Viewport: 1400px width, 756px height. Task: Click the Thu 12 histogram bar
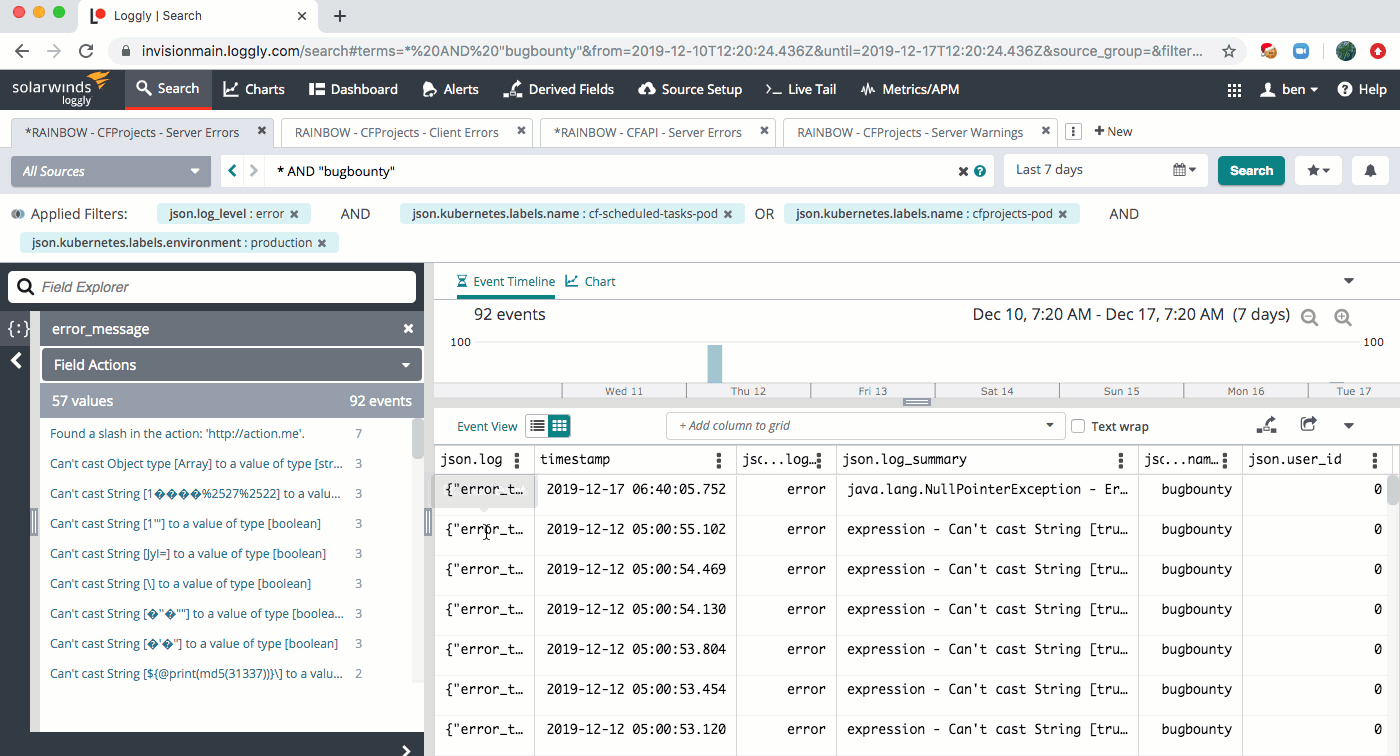pyautogui.click(x=714, y=364)
